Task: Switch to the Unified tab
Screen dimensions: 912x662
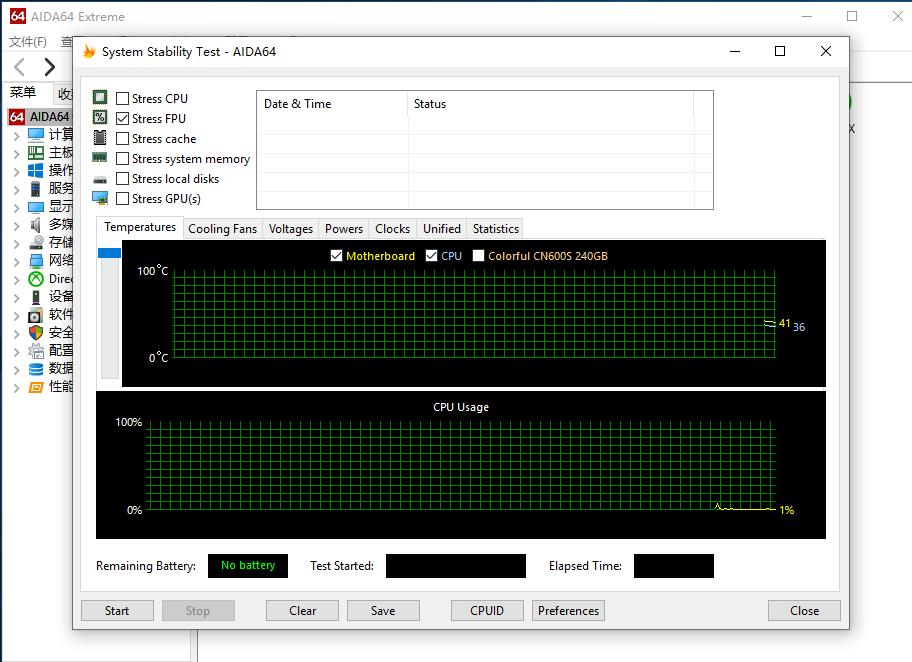Action: point(442,229)
